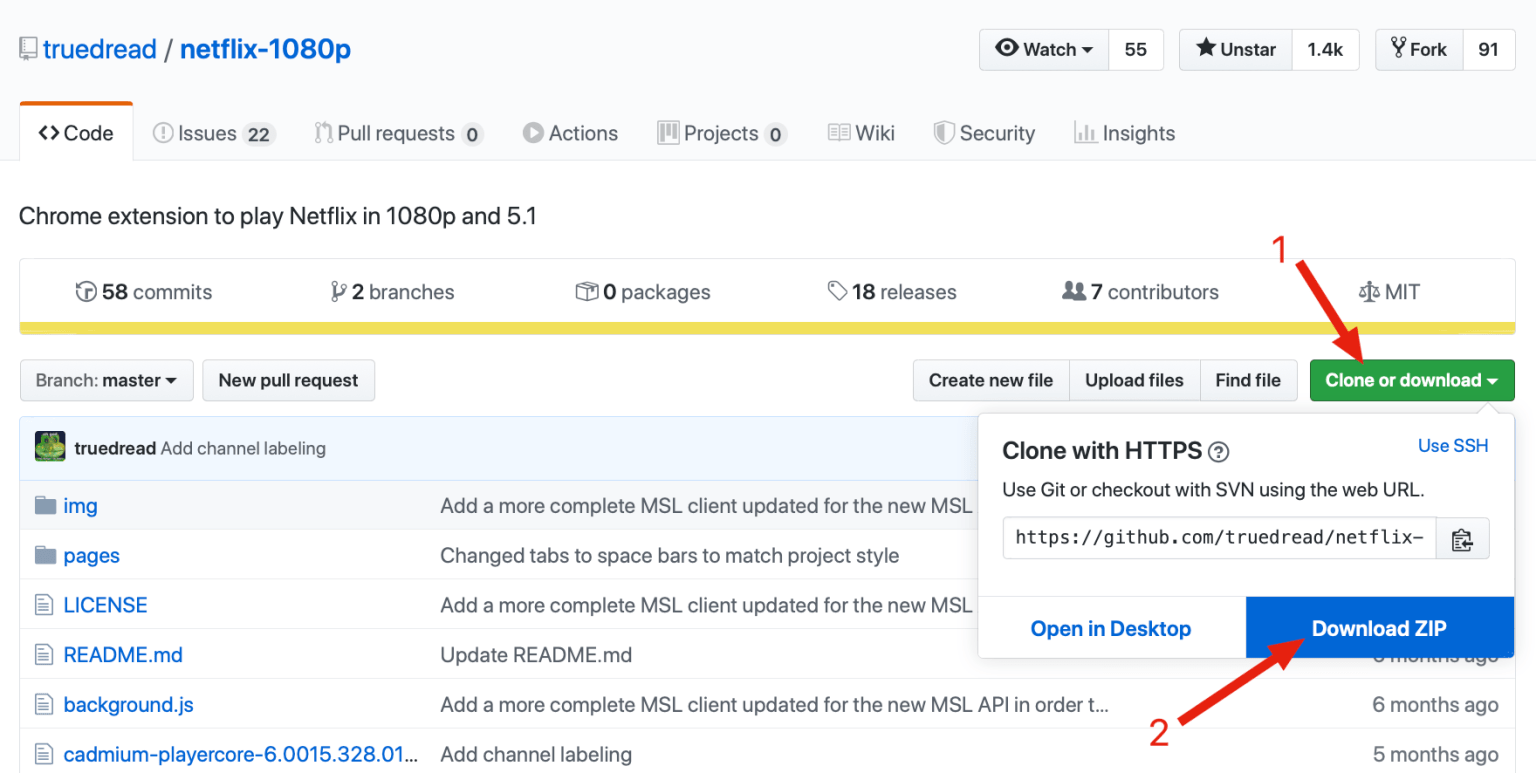Click the New pull request button
This screenshot has height=773, width=1536.
click(x=288, y=380)
